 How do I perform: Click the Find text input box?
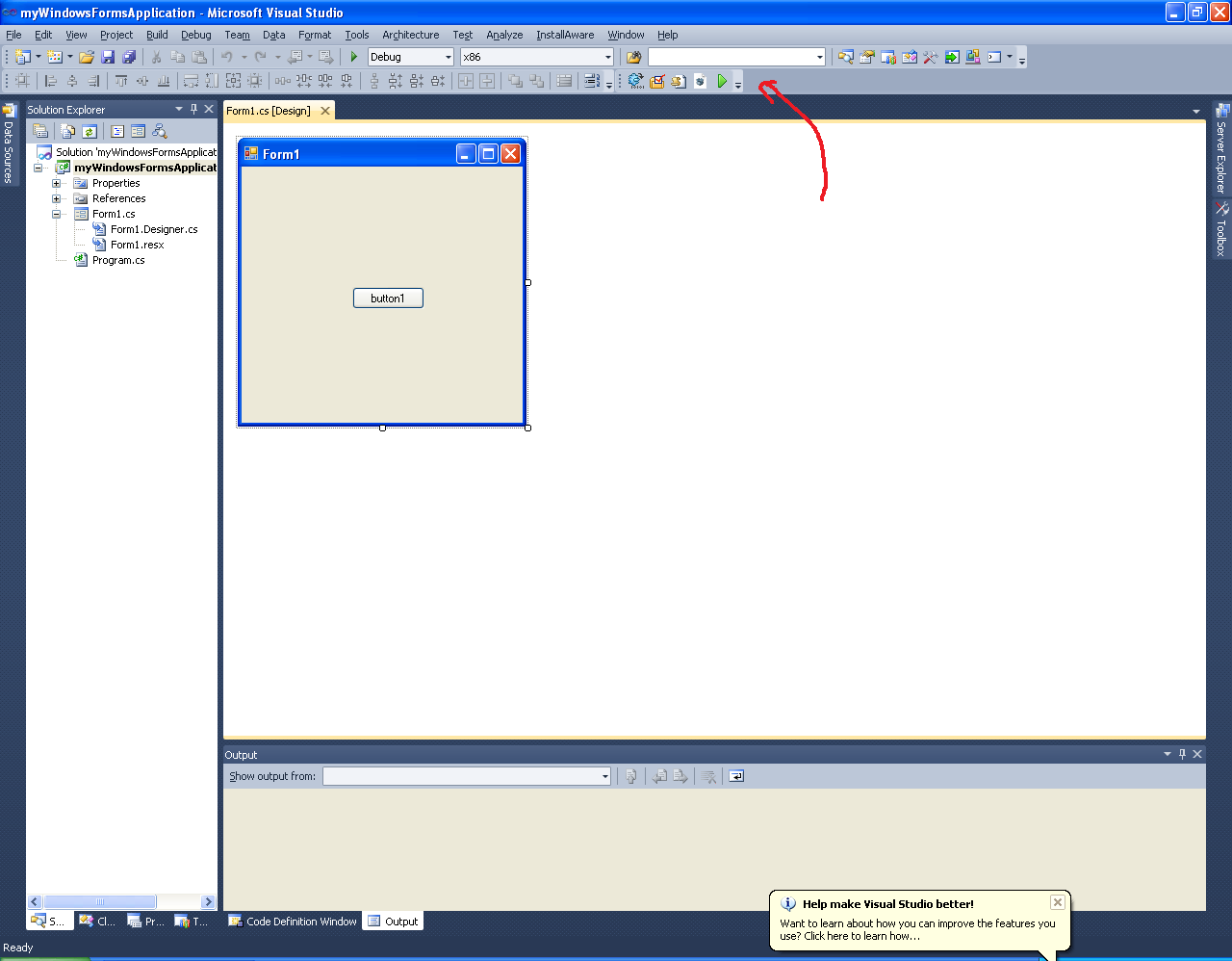click(731, 57)
